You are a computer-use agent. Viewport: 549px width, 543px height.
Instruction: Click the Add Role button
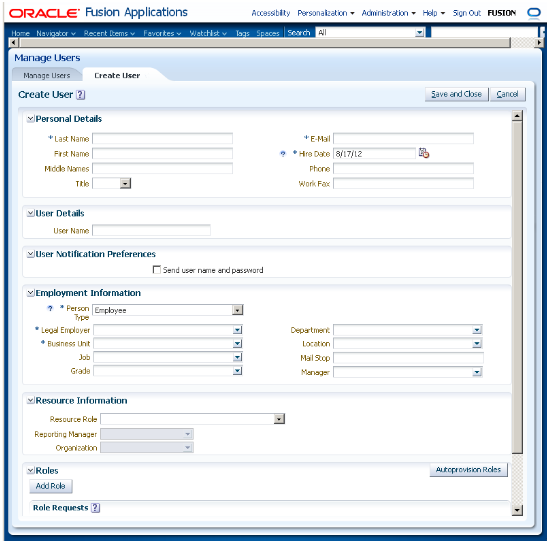51,486
